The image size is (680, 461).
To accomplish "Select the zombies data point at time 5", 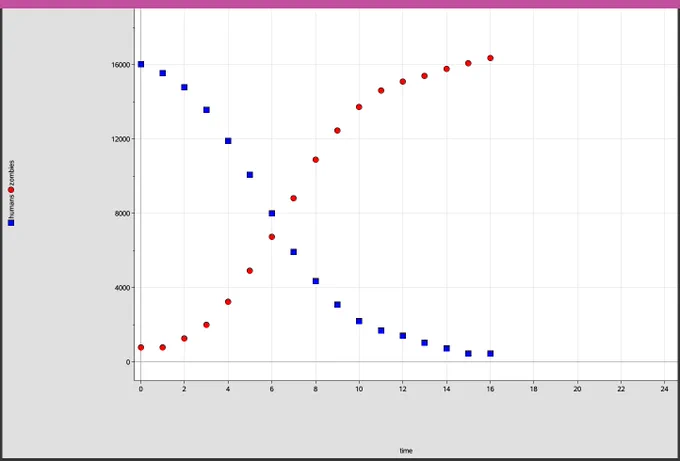I will (x=250, y=271).
